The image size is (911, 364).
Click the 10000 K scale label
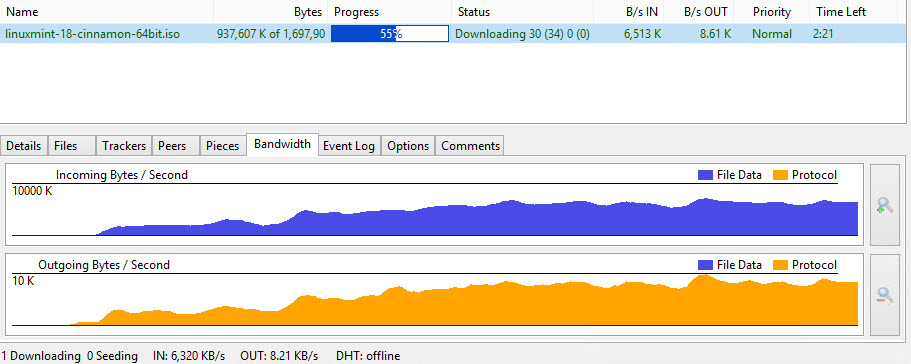coord(32,191)
